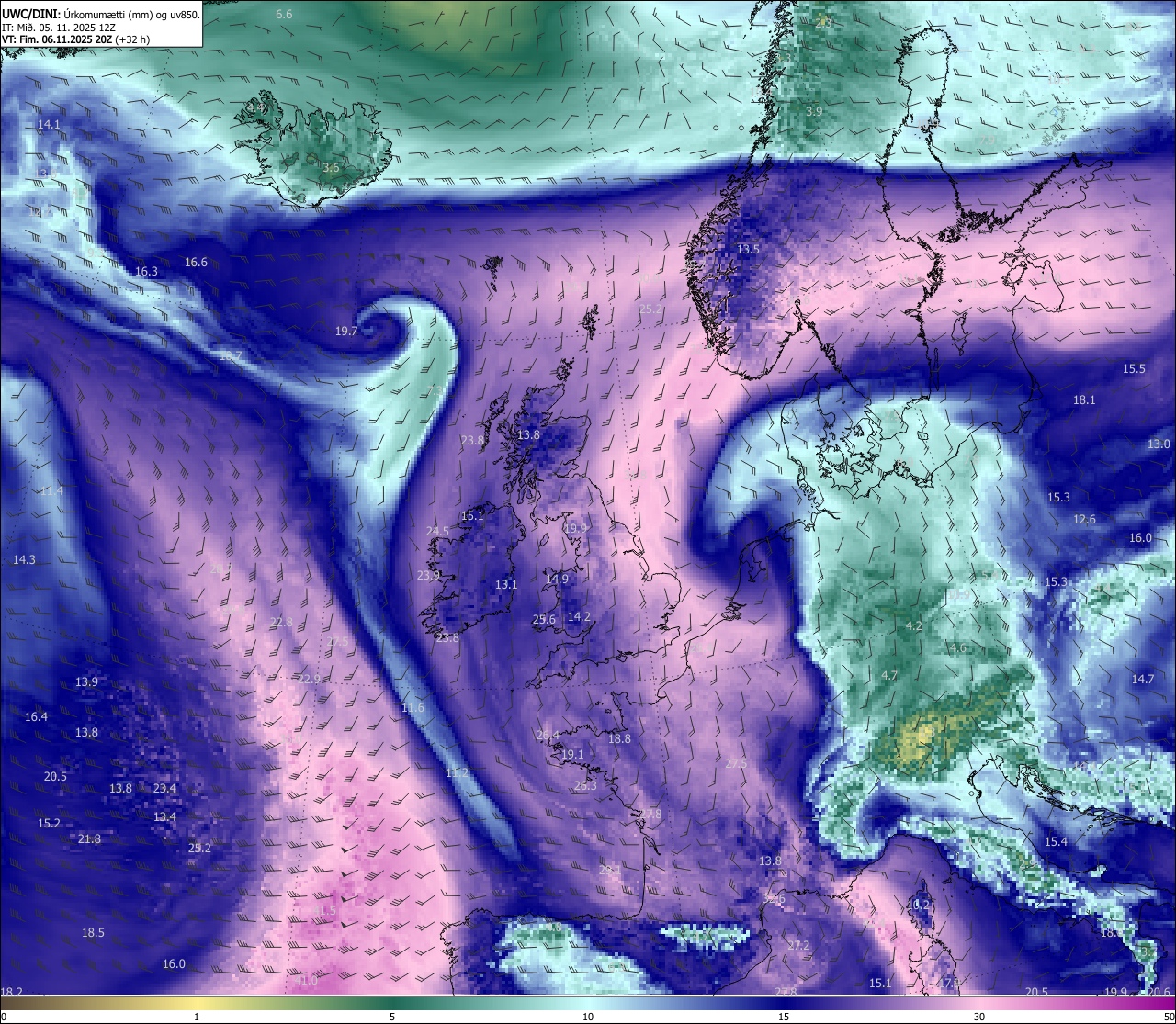The height and width of the screenshot is (1024, 1176).
Task: Select the 3.9 value over northern Norway
Action: click(814, 111)
